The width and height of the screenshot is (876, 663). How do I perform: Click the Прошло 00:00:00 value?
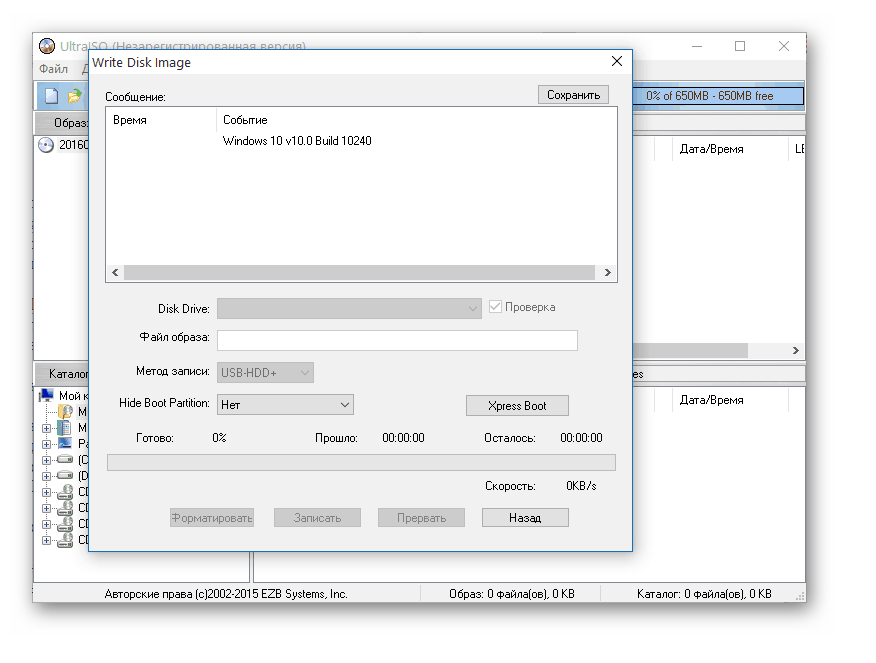click(x=403, y=438)
